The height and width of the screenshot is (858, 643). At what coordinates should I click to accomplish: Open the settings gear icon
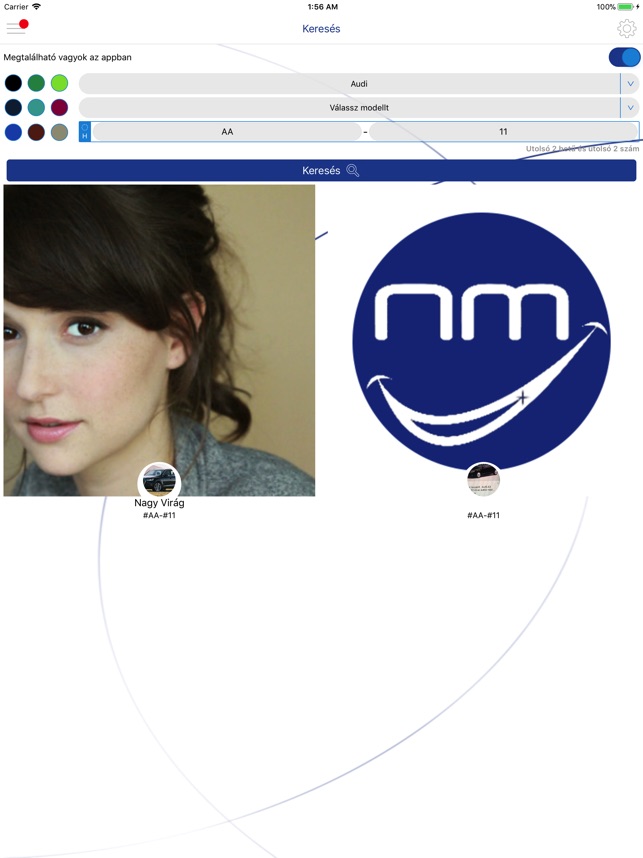627,28
